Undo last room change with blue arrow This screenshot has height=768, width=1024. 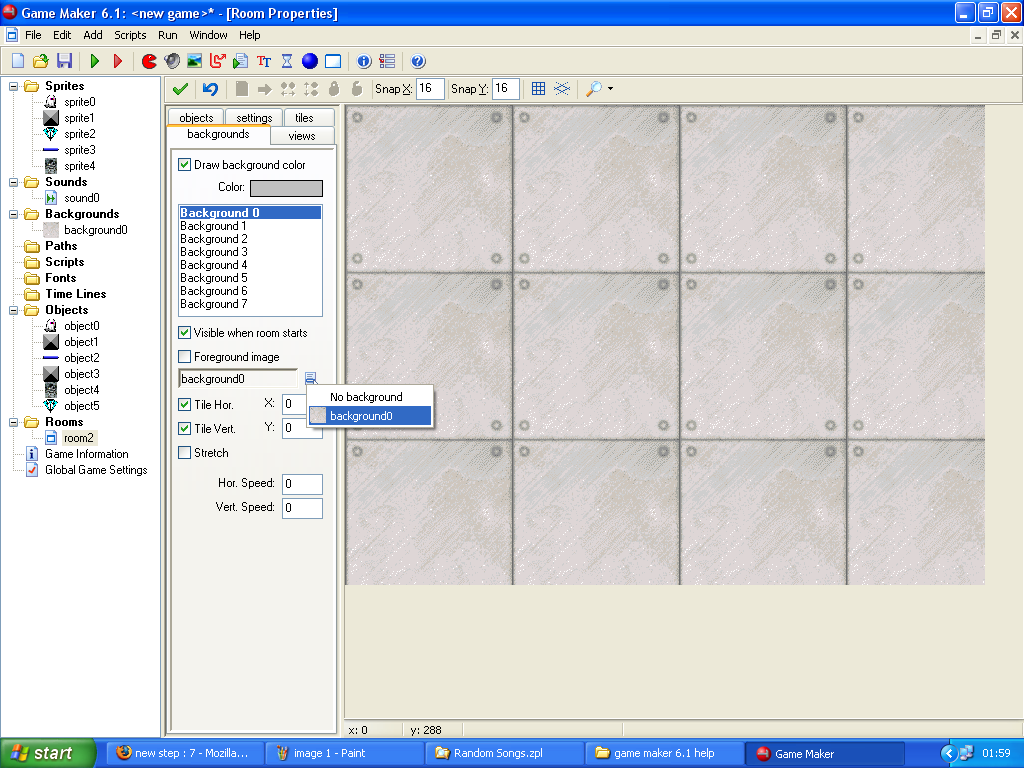click(210, 89)
